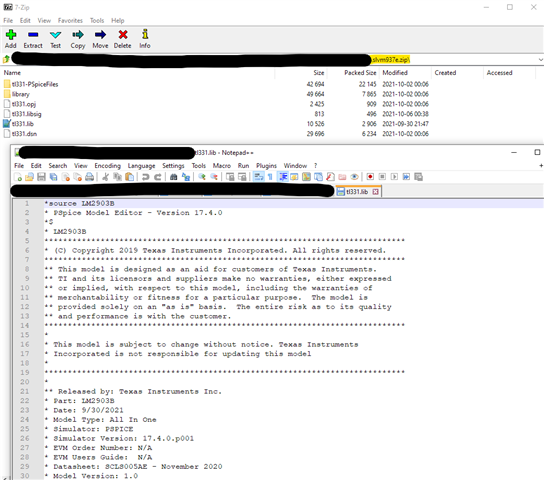Viewport: 544px width, 480px height.
Task: Open the Window menu in Notepad++
Action: tap(295, 166)
